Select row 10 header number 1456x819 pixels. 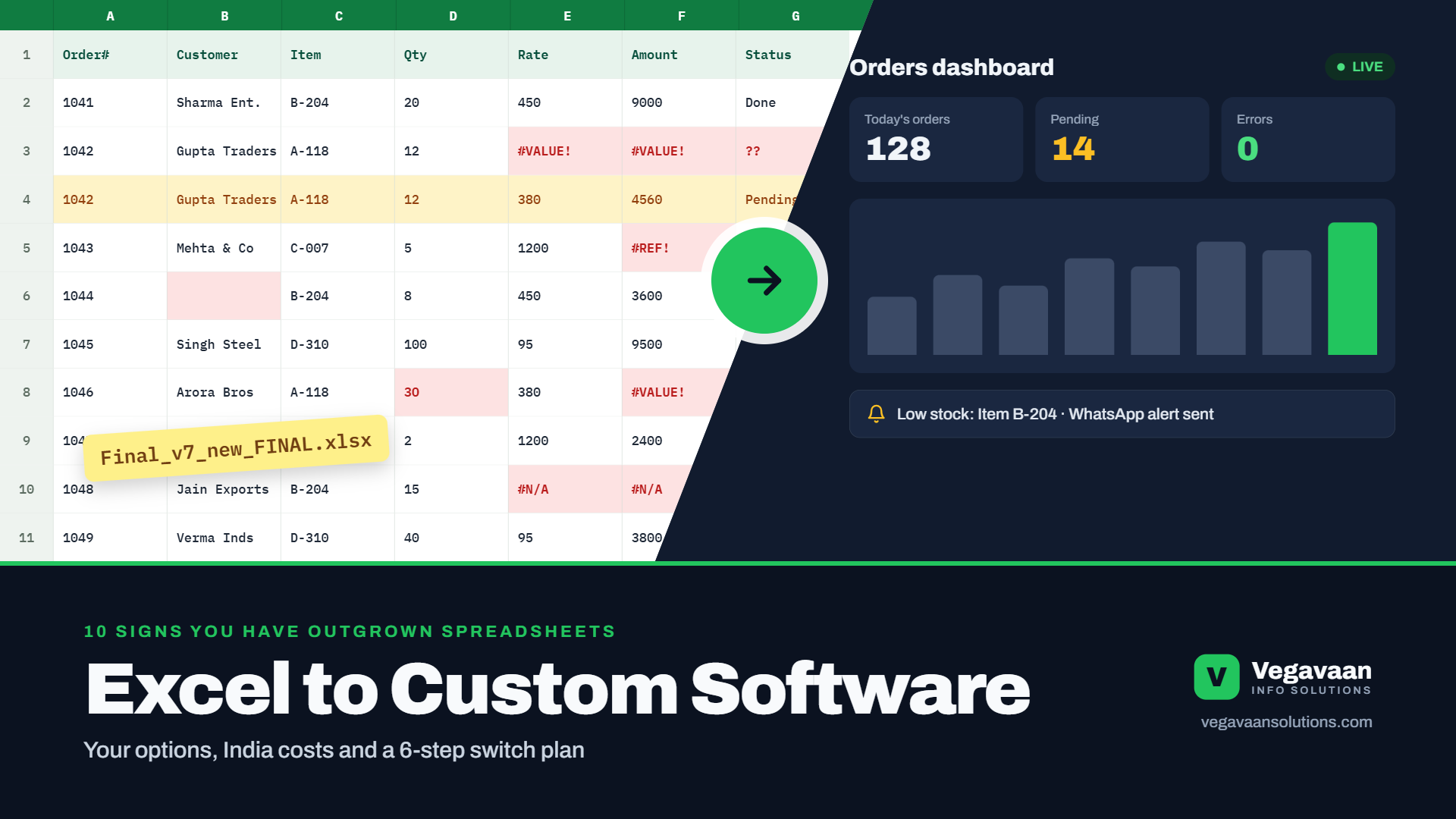tap(27, 489)
